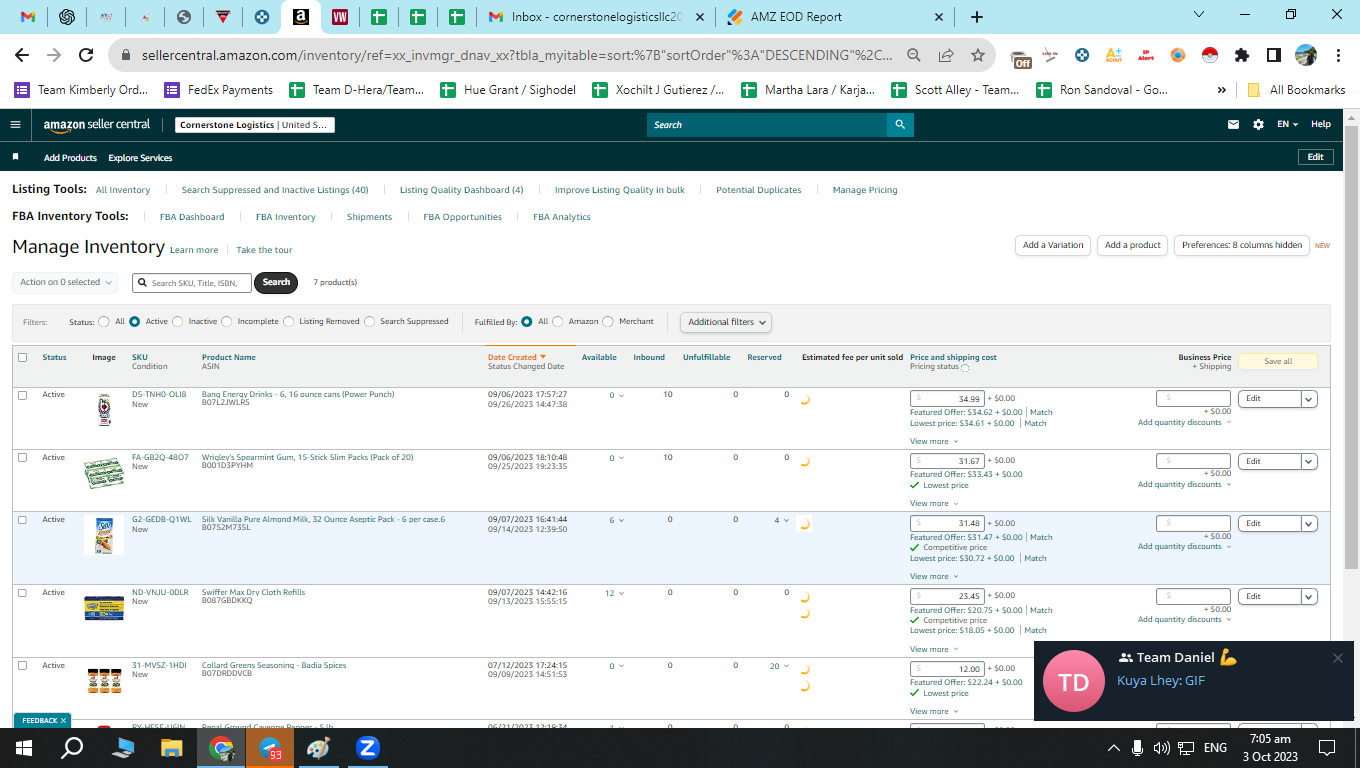Select the Incomplete status filter
The width and height of the screenshot is (1360, 768).
coord(227,322)
